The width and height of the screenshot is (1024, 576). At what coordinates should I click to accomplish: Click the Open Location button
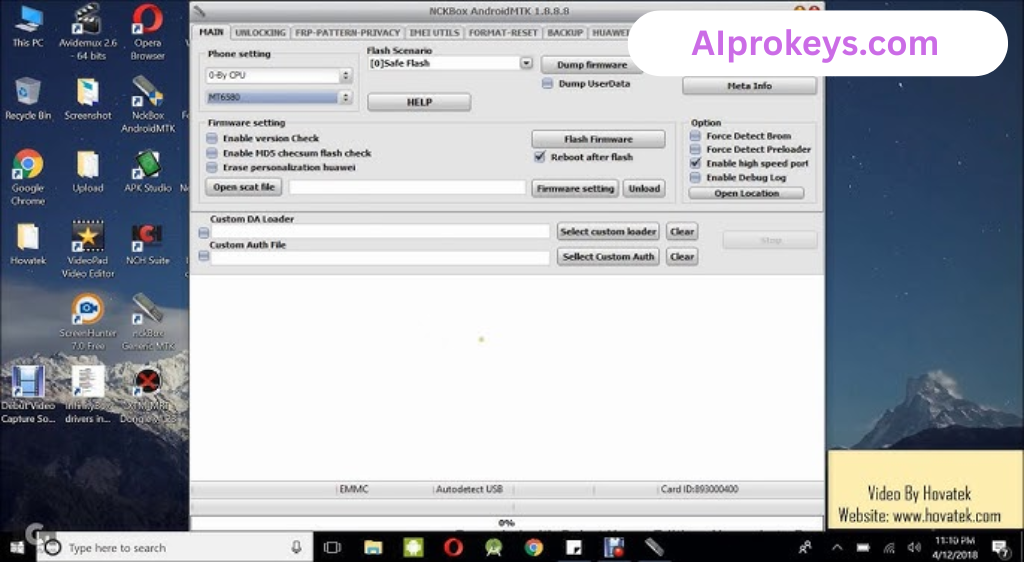(x=746, y=193)
